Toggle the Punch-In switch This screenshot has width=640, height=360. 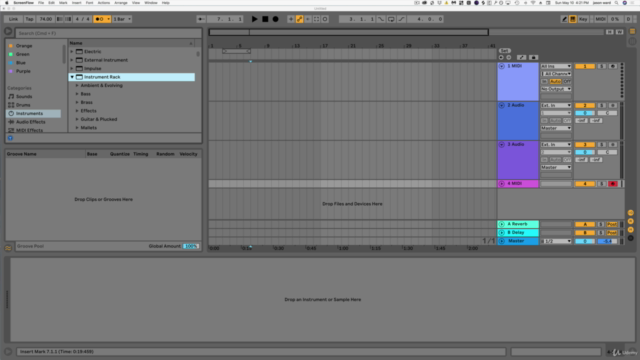381,19
